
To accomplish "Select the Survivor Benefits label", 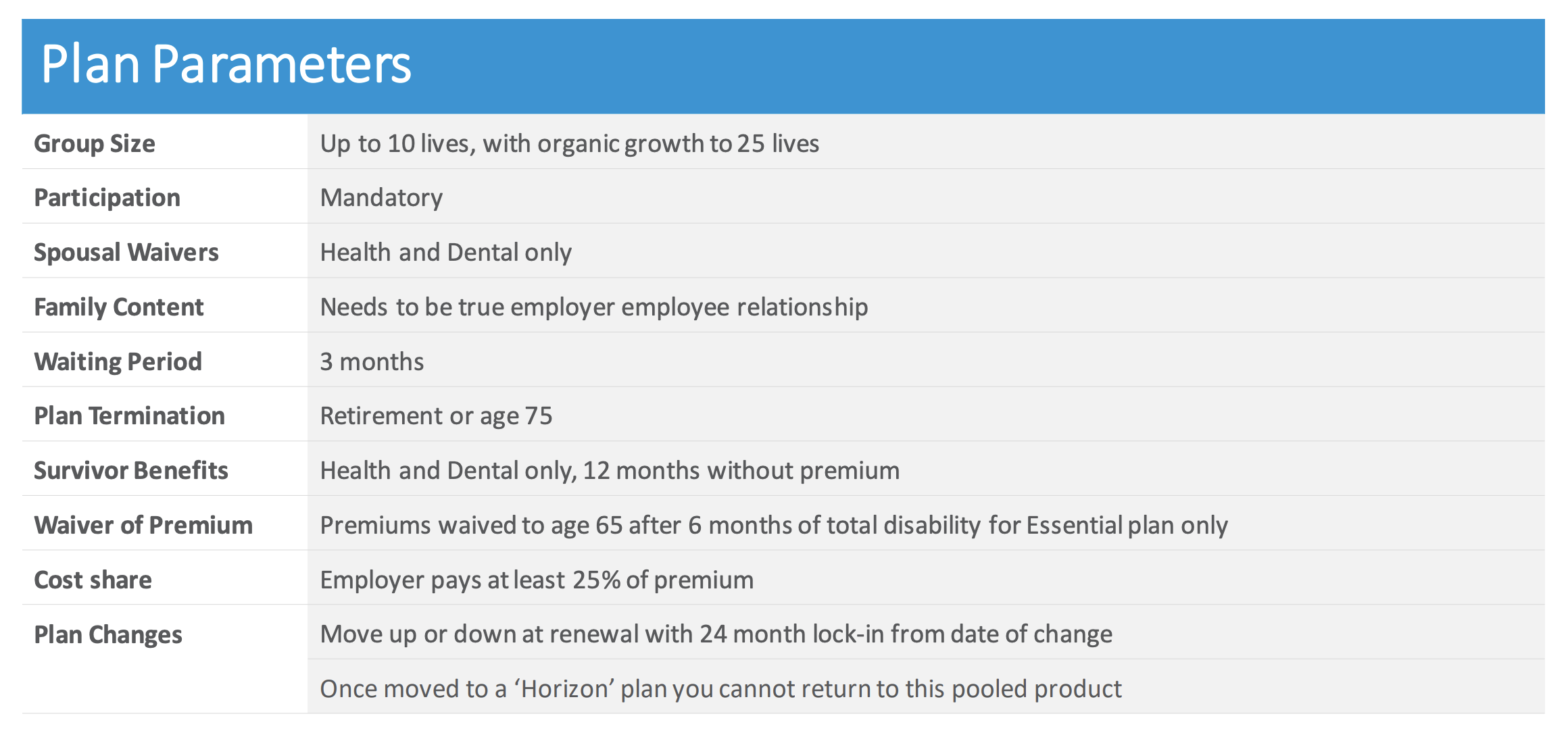I will pyautogui.click(x=131, y=470).
